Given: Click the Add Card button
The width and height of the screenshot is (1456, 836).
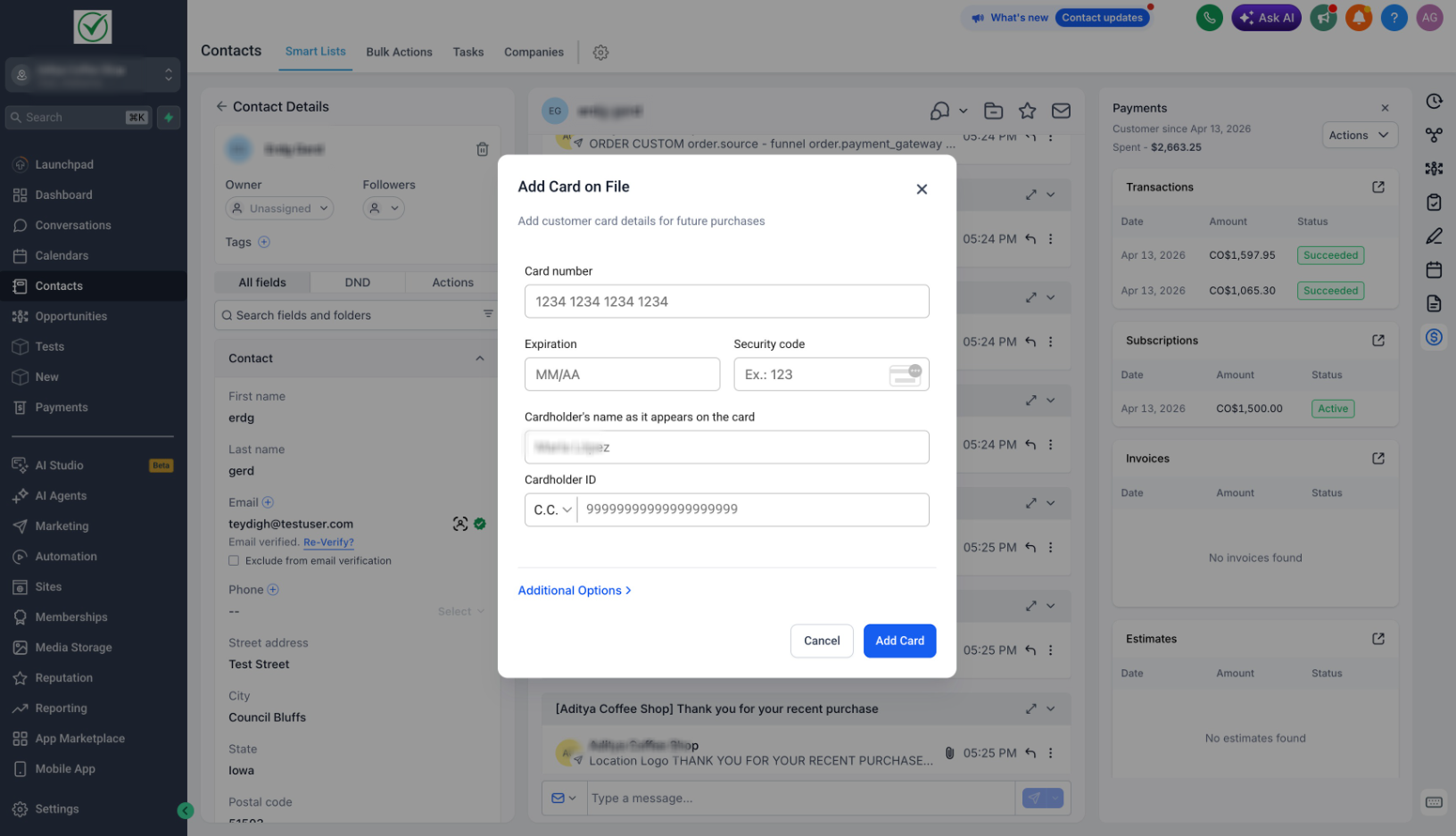Looking at the screenshot, I should [x=899, y=641].
